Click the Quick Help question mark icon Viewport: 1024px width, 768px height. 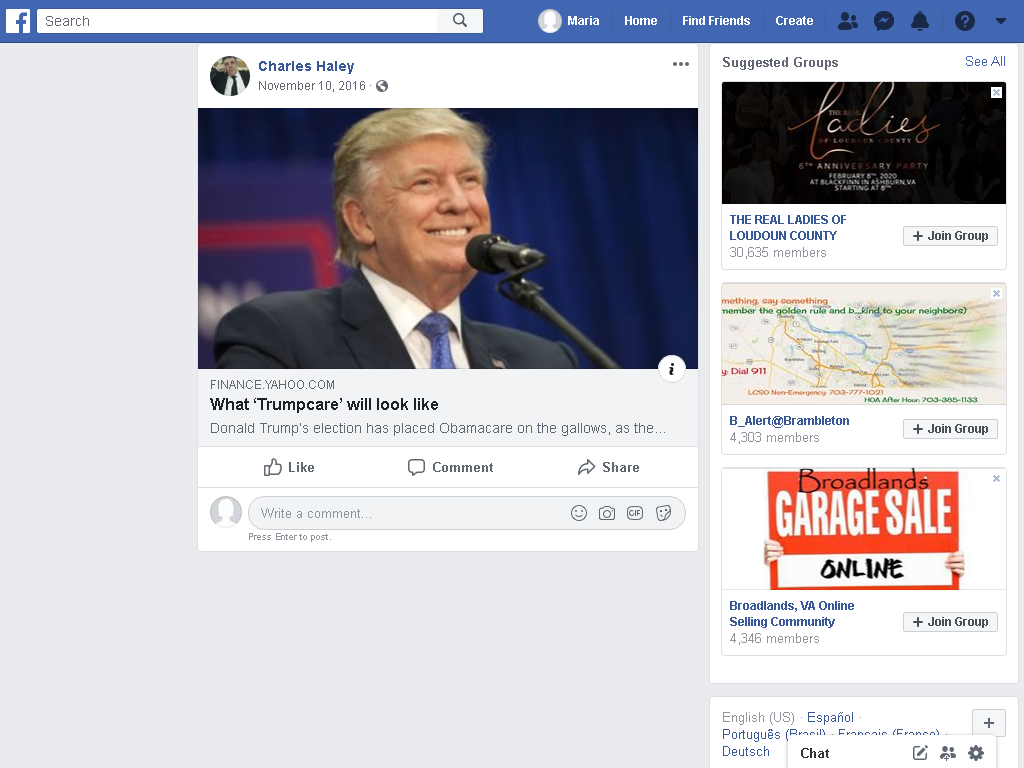coord(965,21)
